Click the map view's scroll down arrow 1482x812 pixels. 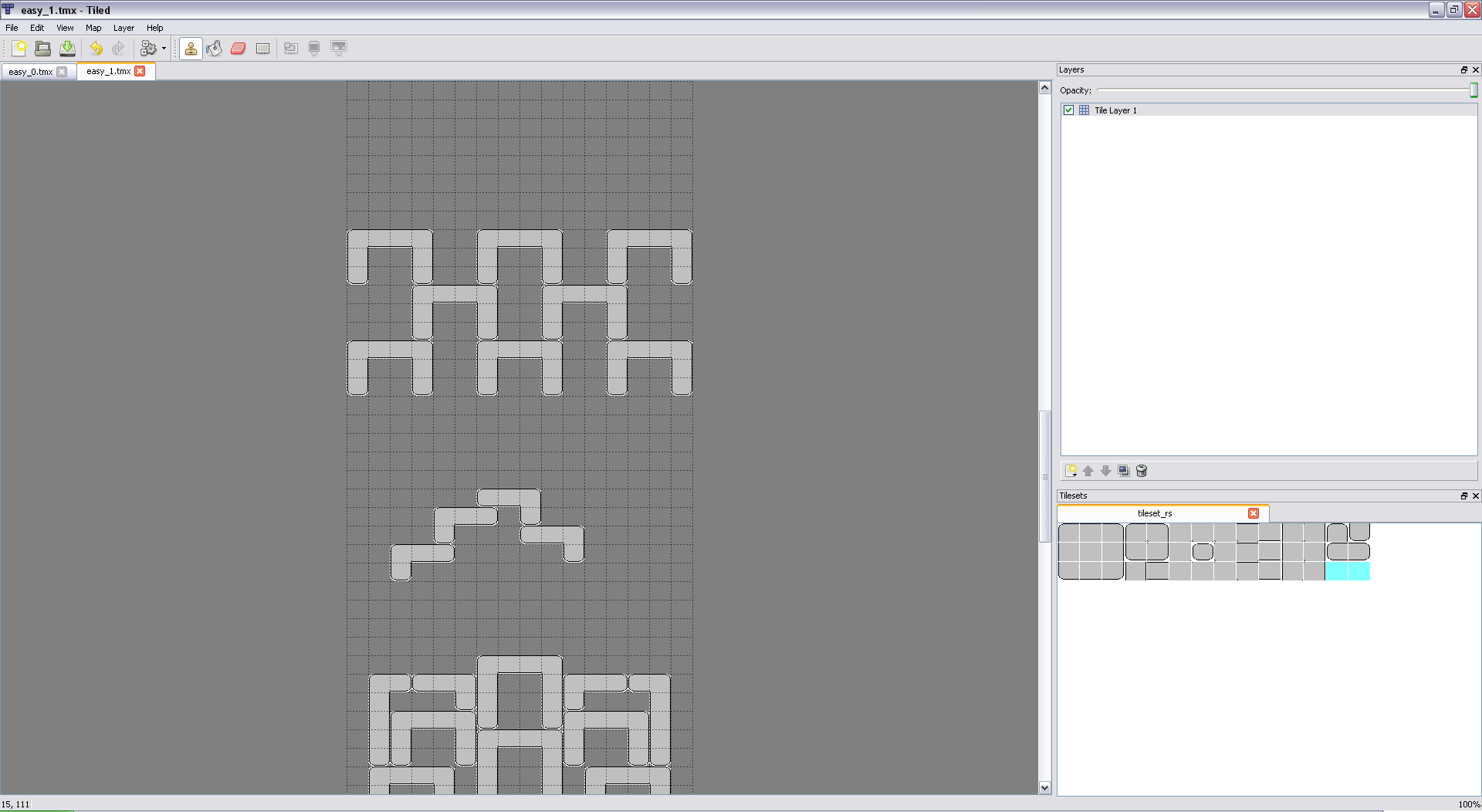coord(1044,788)
